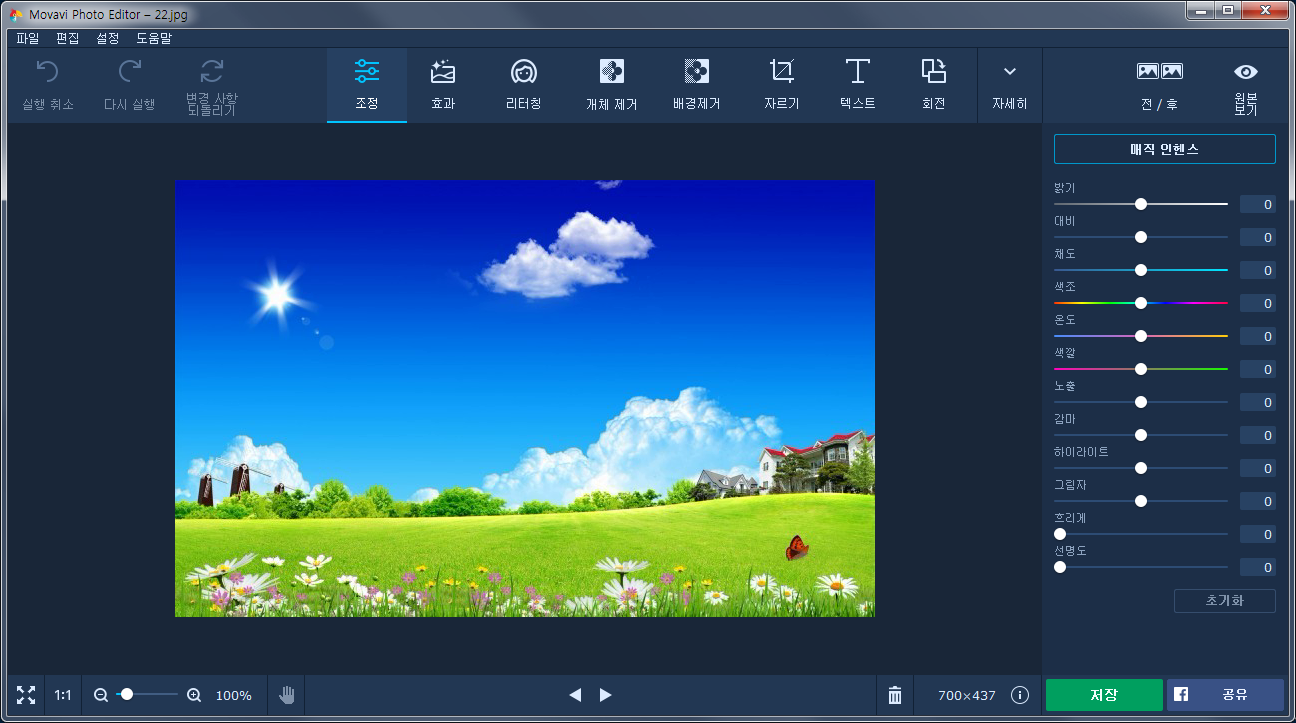Screen dimensions: 1296x723
Task: Open the 효과 effects tab
Action: (443, 85)
